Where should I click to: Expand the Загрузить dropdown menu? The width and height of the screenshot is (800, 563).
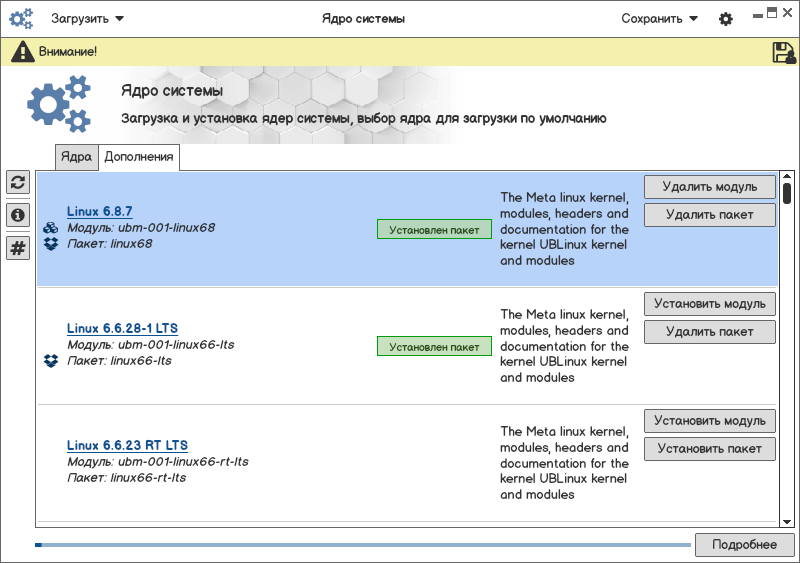coord(87,19)
